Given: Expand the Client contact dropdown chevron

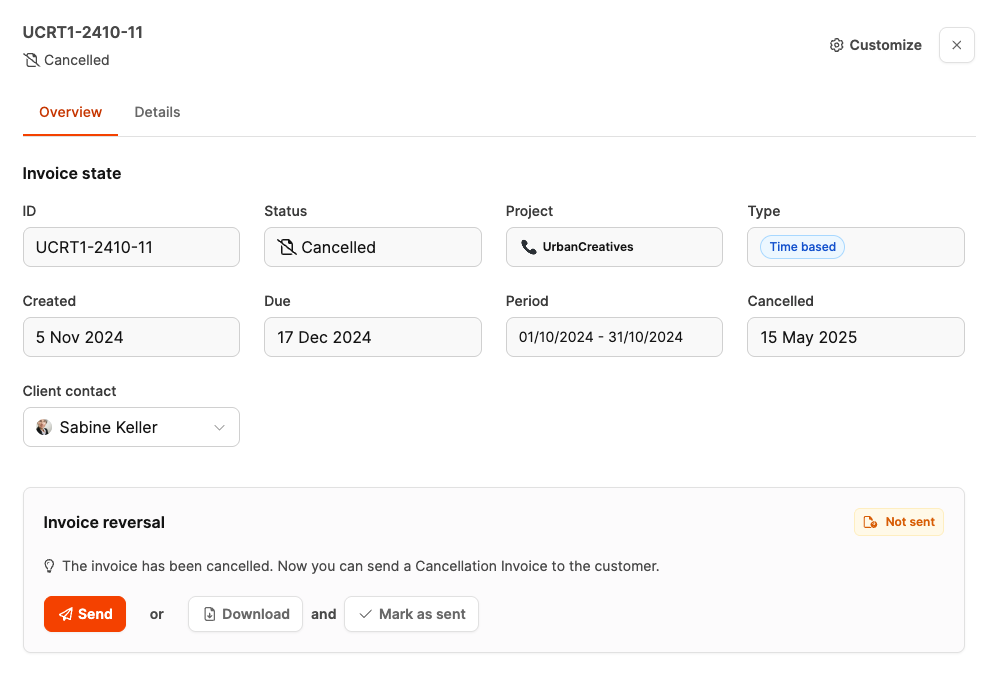Looking at the screenshot, I should pos(220,427).
